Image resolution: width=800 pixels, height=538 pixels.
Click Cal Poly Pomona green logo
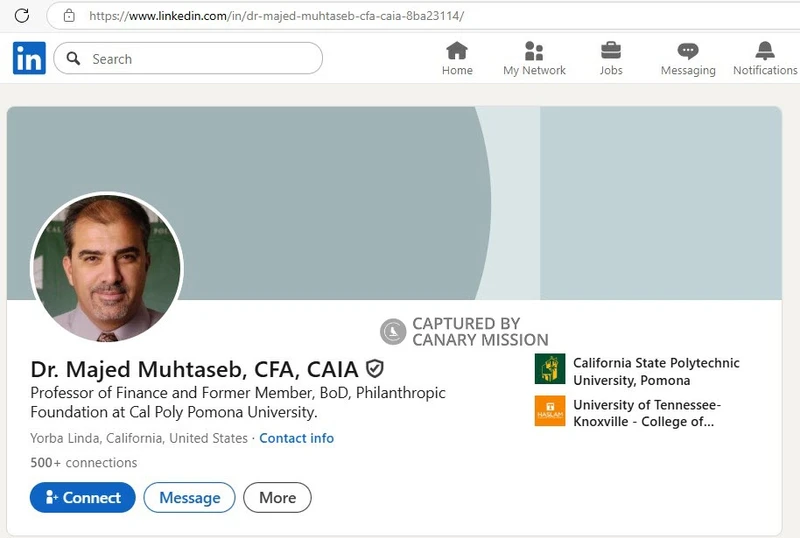coord(550,369)
